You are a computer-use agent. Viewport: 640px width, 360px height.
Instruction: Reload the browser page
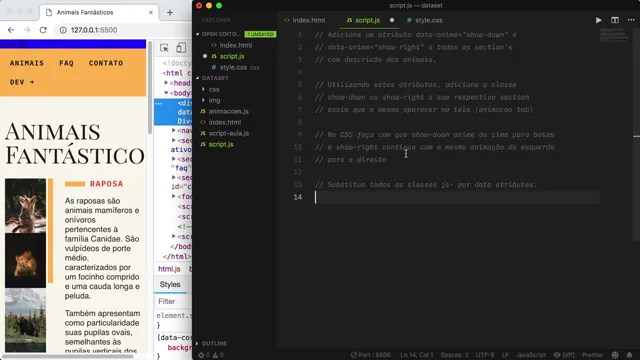tap(43, 30)
